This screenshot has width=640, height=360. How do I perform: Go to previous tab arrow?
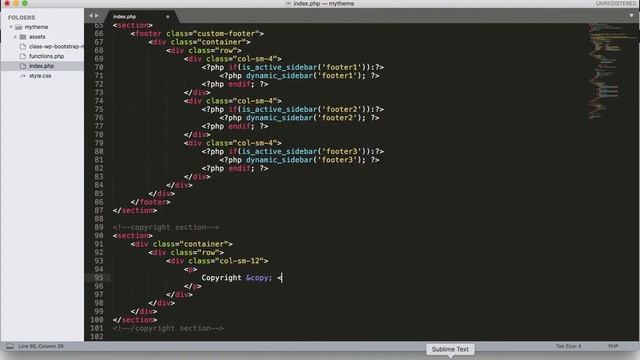91,16
